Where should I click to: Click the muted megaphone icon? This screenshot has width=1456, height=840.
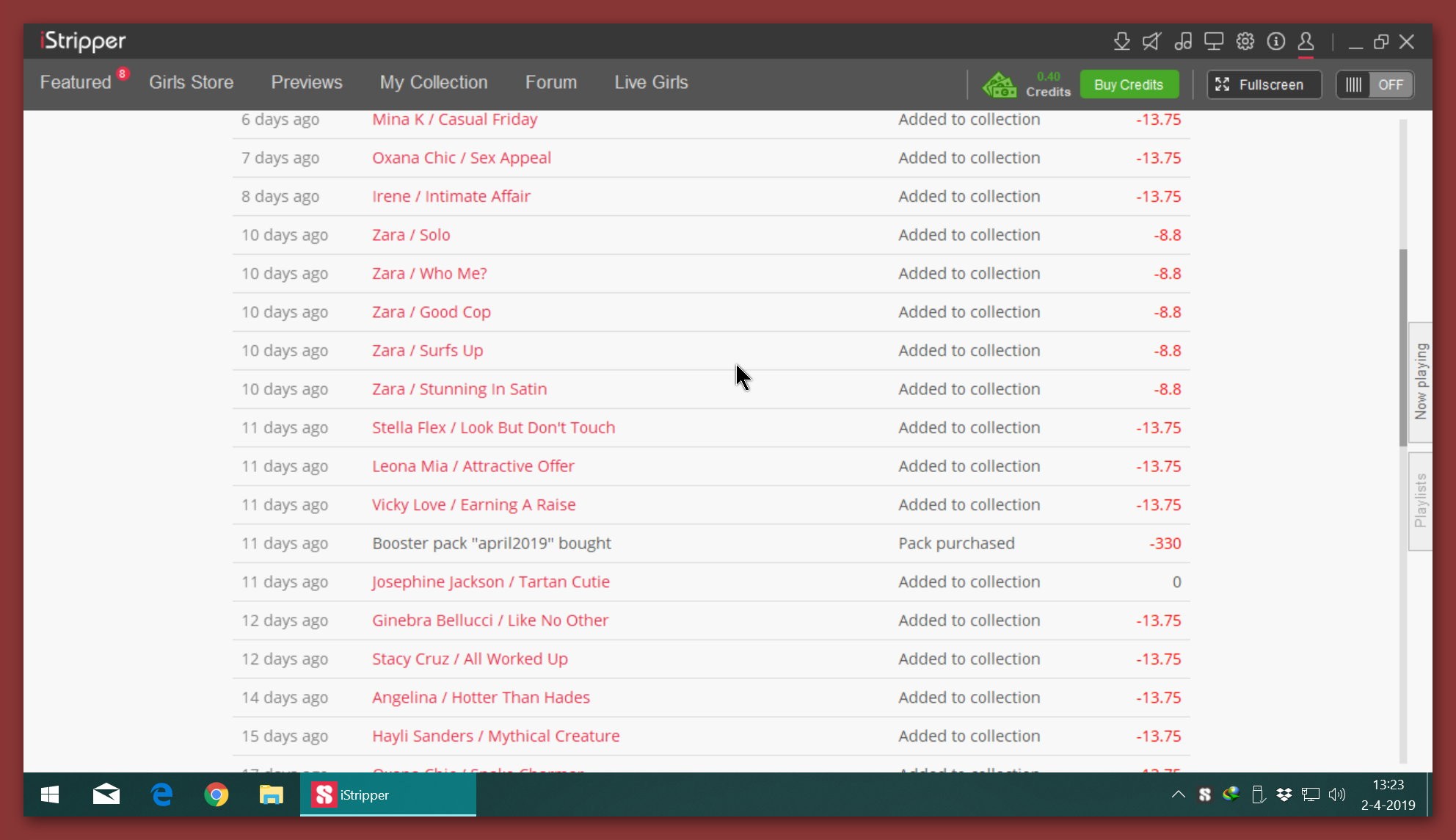click(1151, 41)
